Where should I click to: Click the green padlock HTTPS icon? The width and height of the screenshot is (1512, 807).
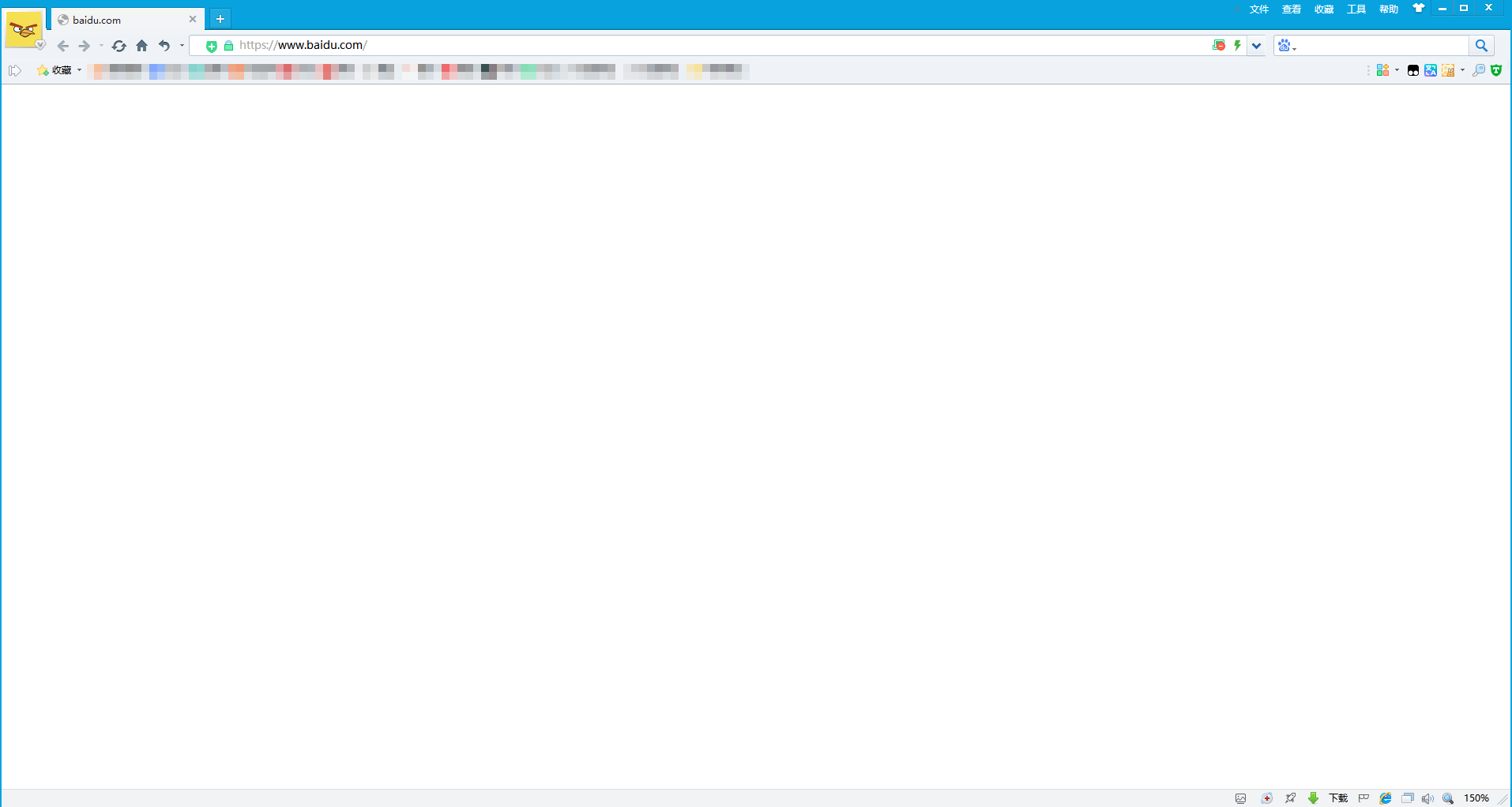229,46
